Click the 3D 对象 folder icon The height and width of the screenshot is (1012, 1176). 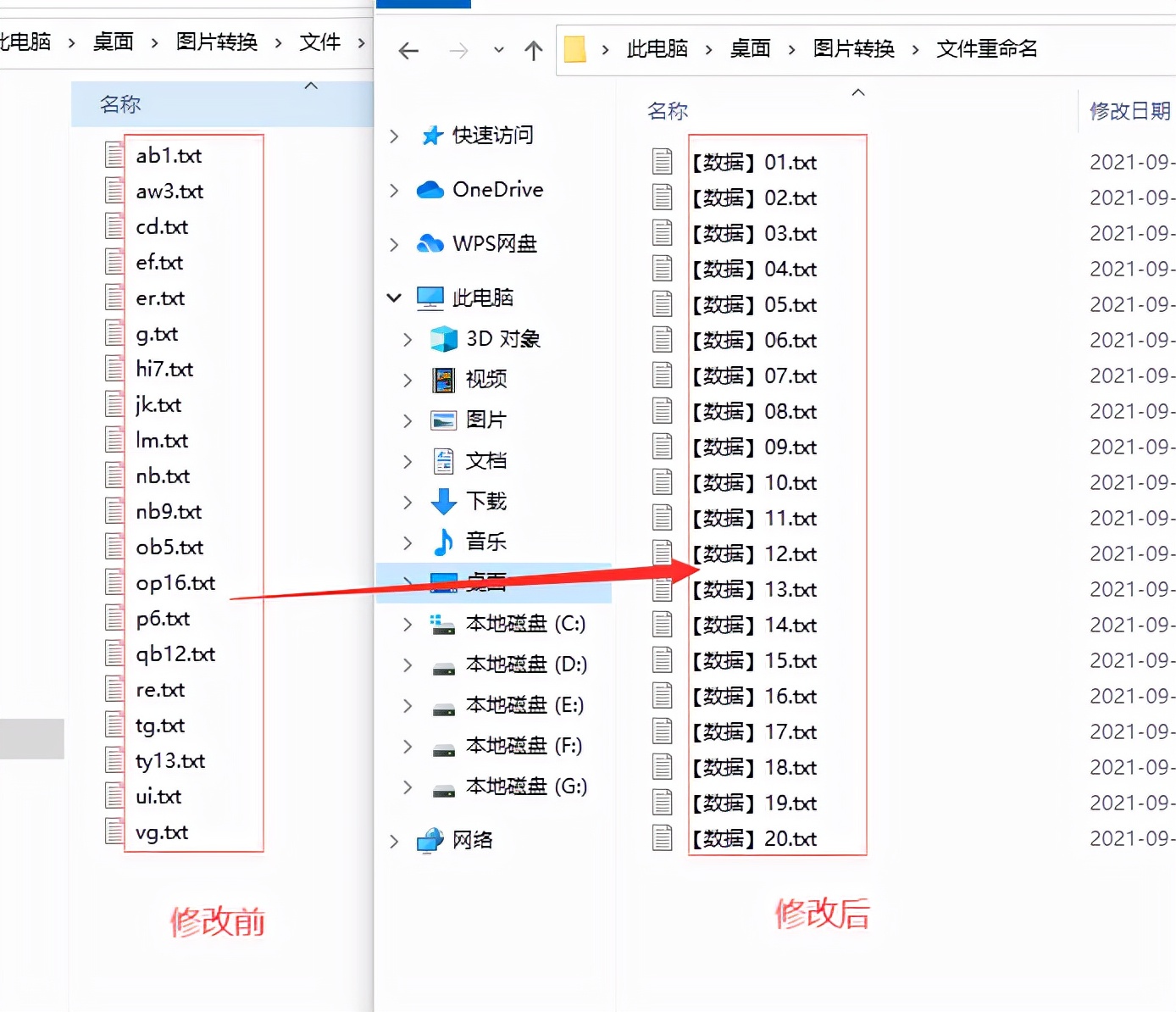coord(443,338)
